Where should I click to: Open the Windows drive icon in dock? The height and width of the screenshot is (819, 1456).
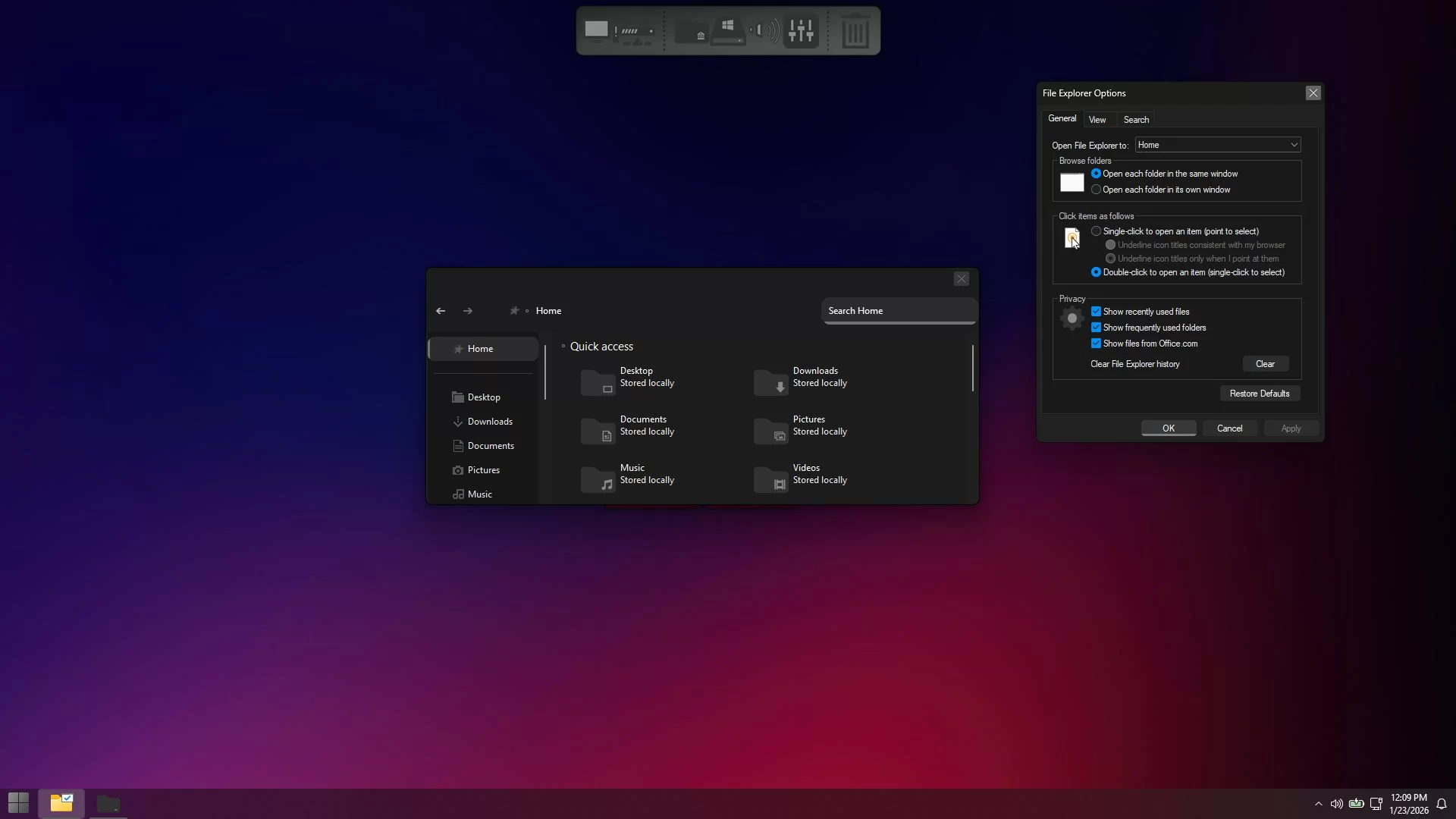tap(728, 32)
